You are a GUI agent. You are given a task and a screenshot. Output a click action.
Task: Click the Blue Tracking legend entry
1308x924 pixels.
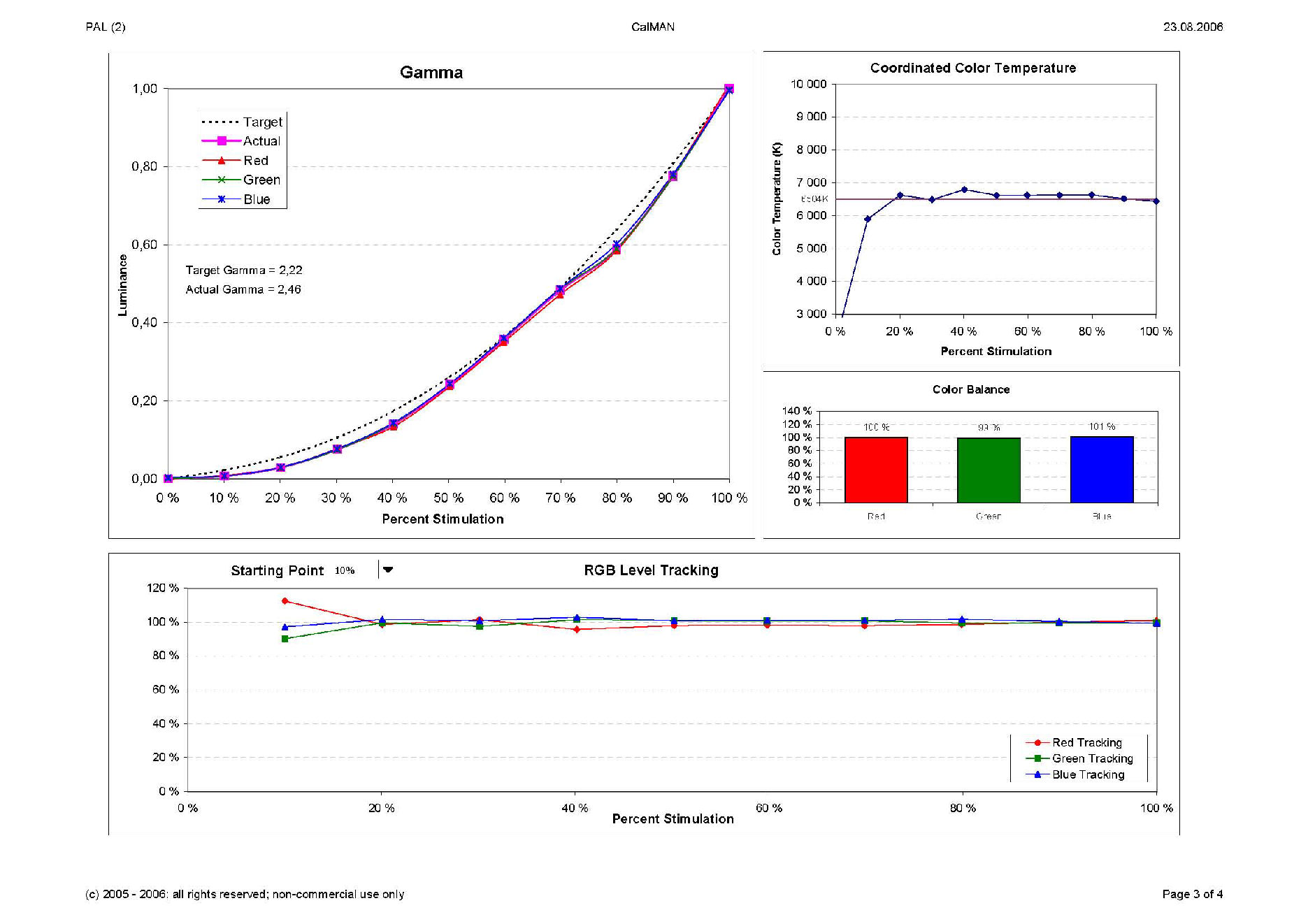1075,774
